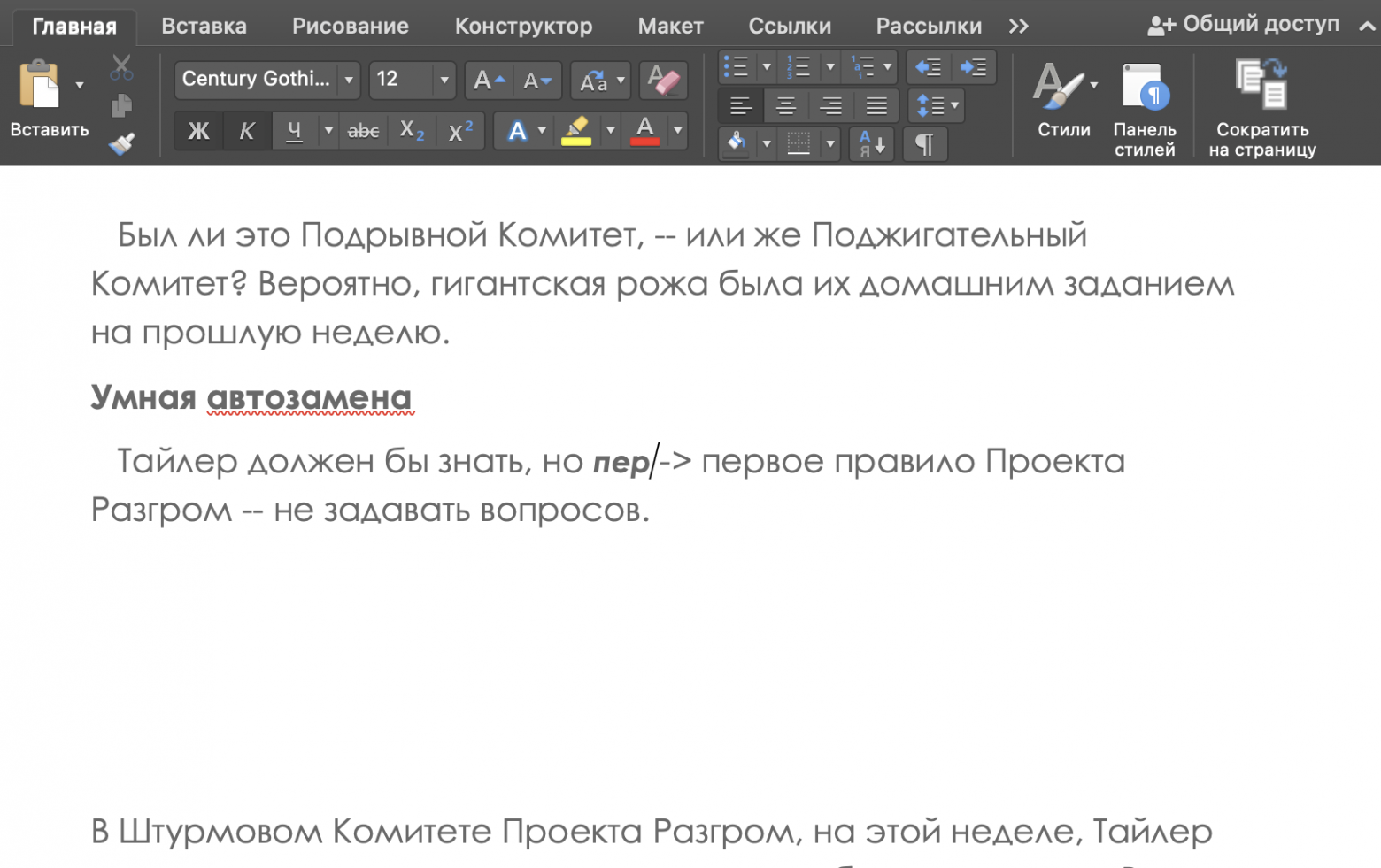Open the font family dropdown
1381x868 pixels.
(350, 80)
